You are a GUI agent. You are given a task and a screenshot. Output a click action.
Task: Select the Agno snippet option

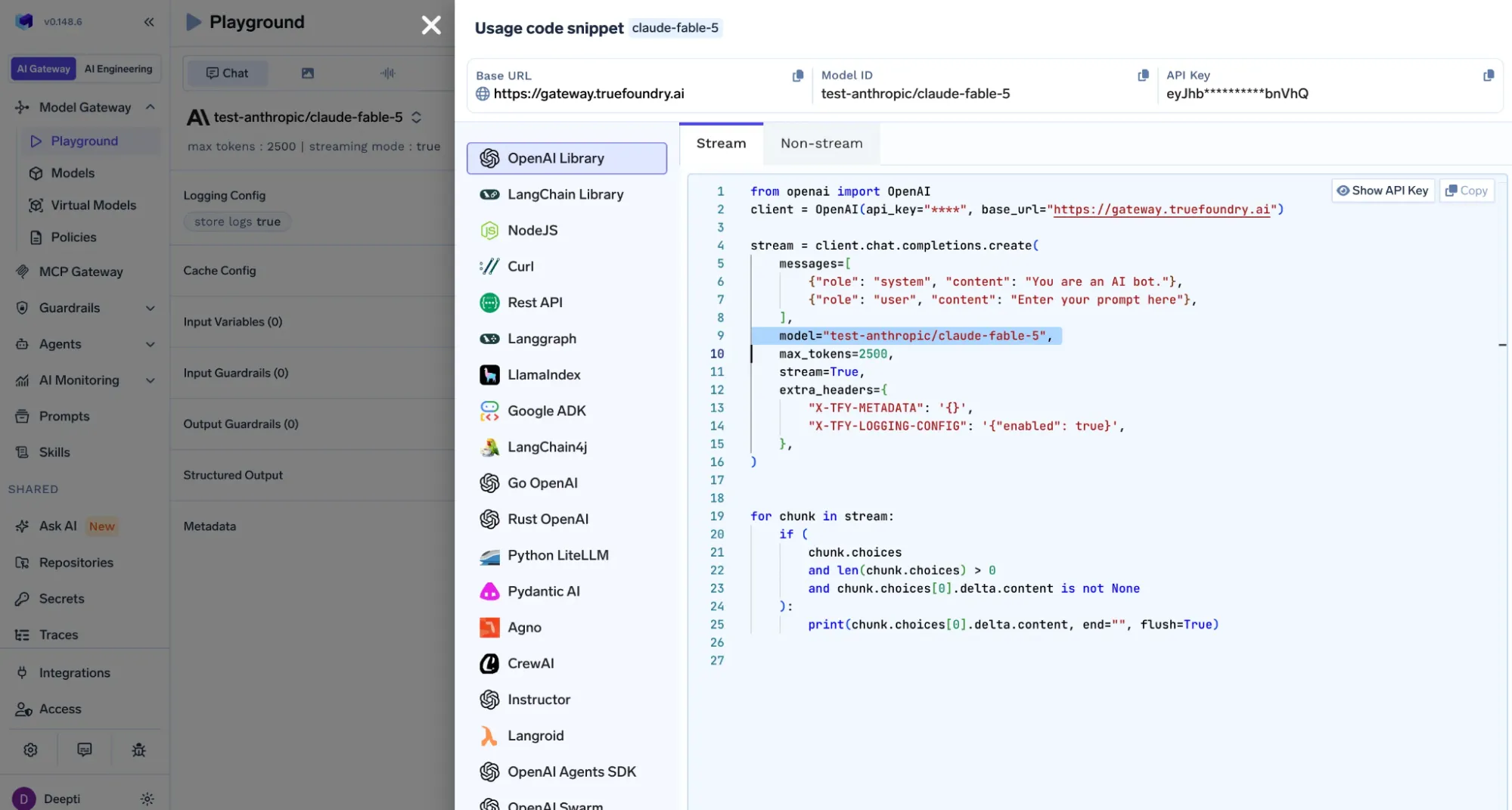[567, 628]
